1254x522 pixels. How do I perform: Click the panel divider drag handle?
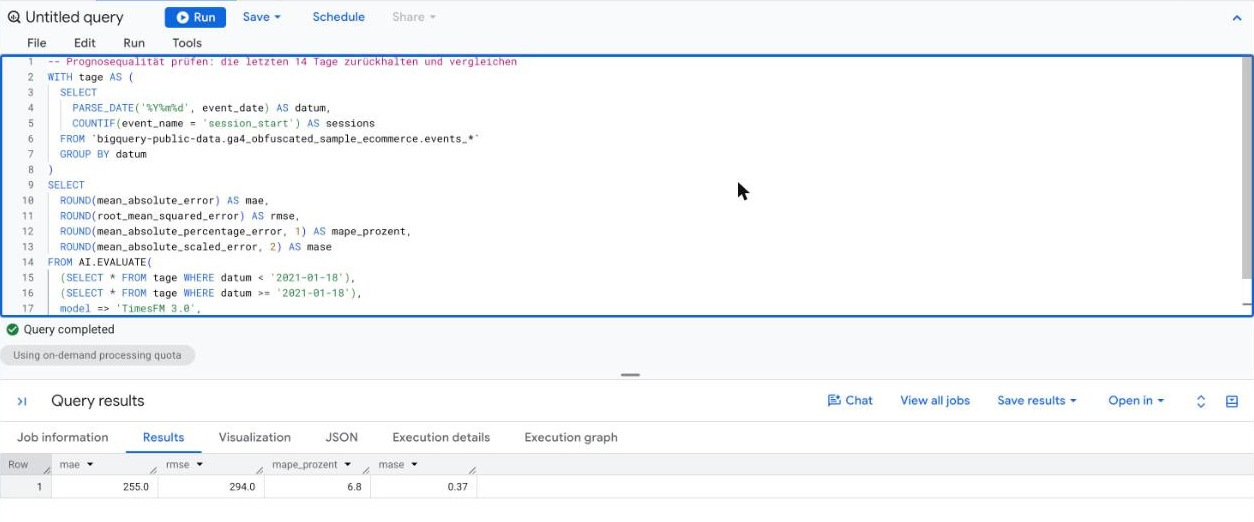click(630, 375)
